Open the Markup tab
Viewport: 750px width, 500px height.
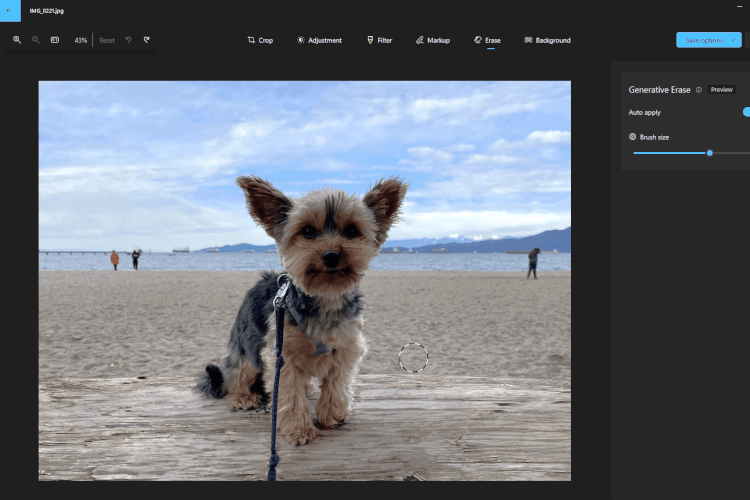click(x=433, y=41)
